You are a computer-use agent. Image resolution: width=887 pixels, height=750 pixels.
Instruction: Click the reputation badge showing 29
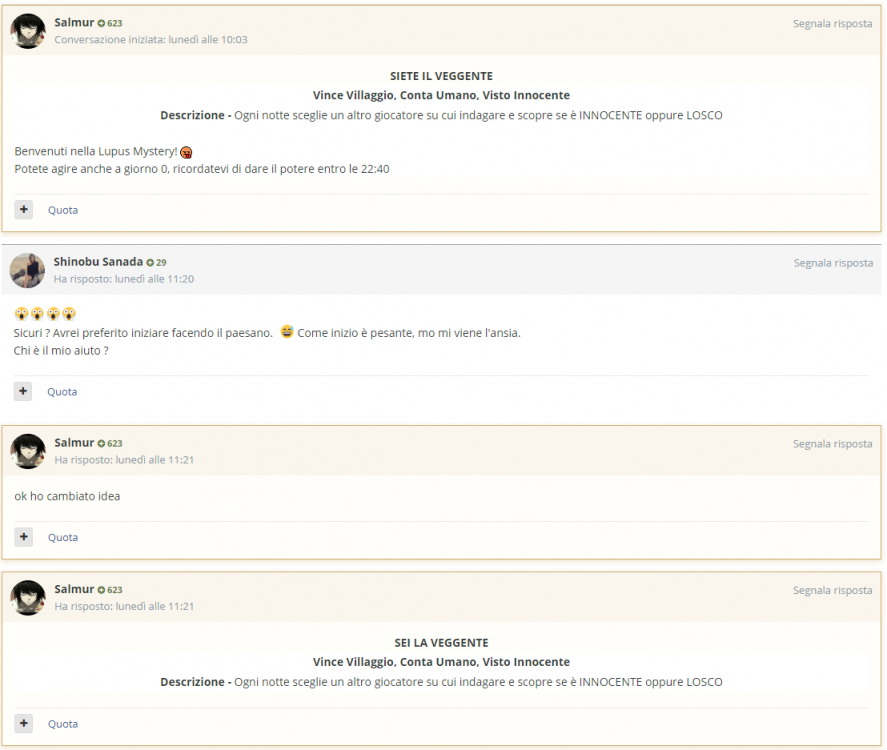[156, 262]
